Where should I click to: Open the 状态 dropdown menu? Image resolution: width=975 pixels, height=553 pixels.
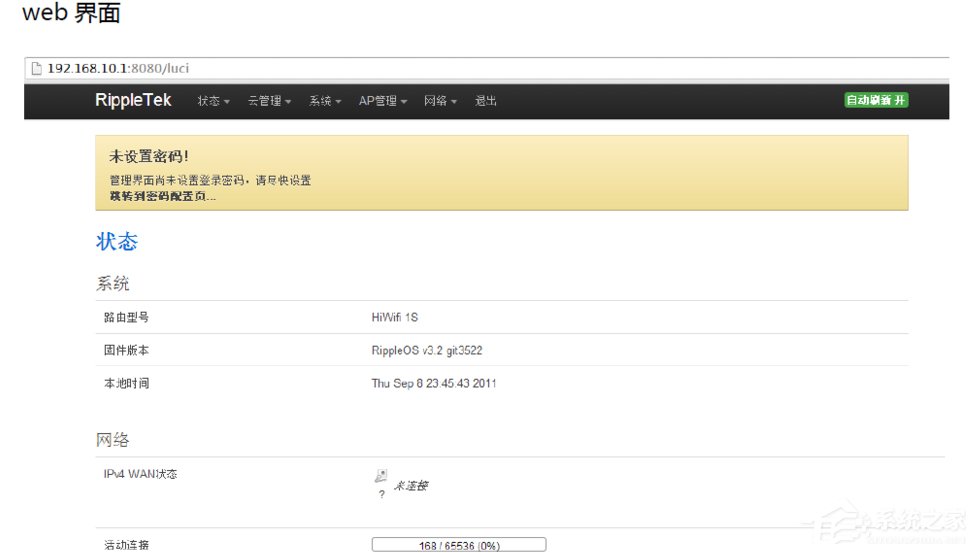(x=213, y=101)
